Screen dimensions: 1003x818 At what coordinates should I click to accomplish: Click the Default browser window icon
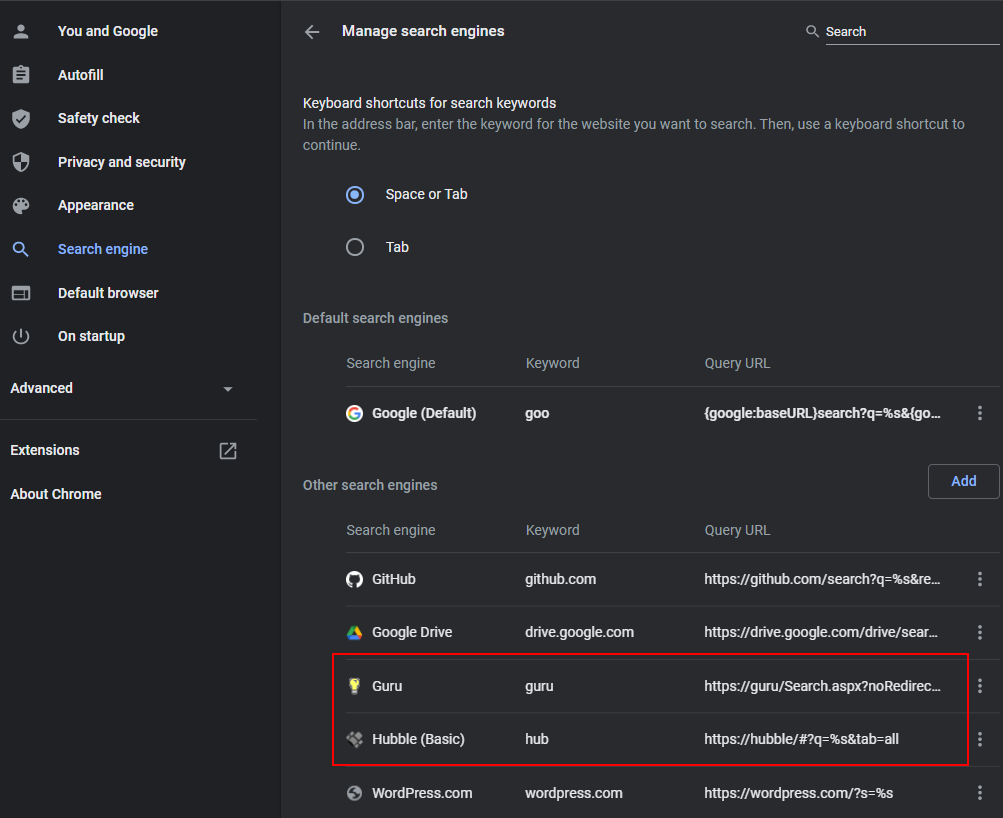point(21,293)
